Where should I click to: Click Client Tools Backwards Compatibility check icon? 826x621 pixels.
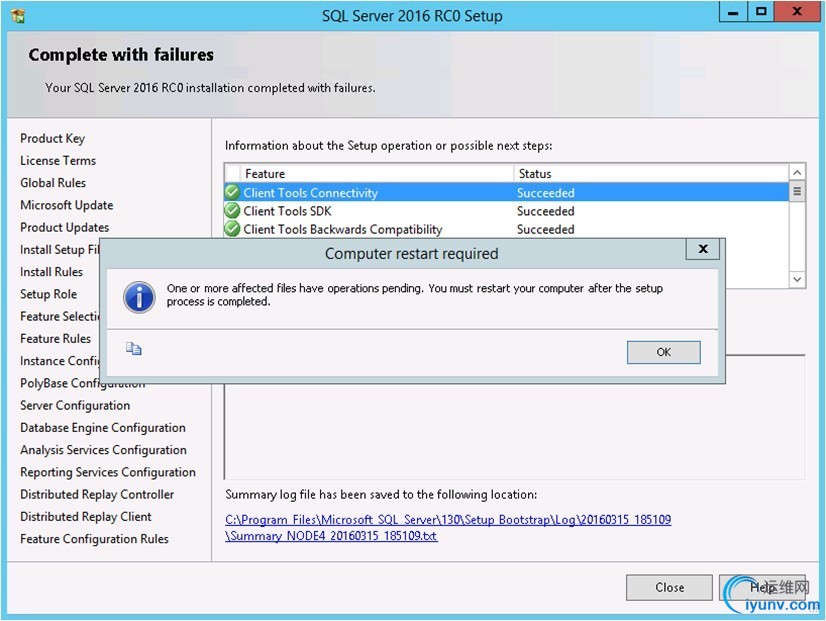pyautogui.click(x=232, y=229)
